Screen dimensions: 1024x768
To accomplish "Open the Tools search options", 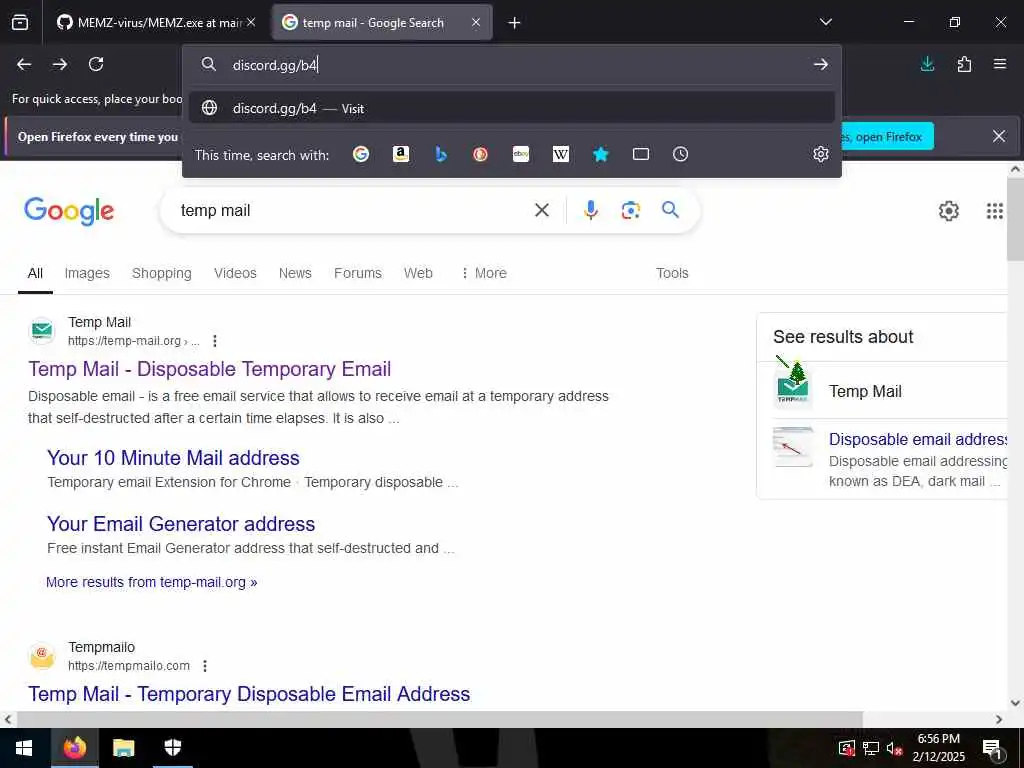I will pos(672,273).
